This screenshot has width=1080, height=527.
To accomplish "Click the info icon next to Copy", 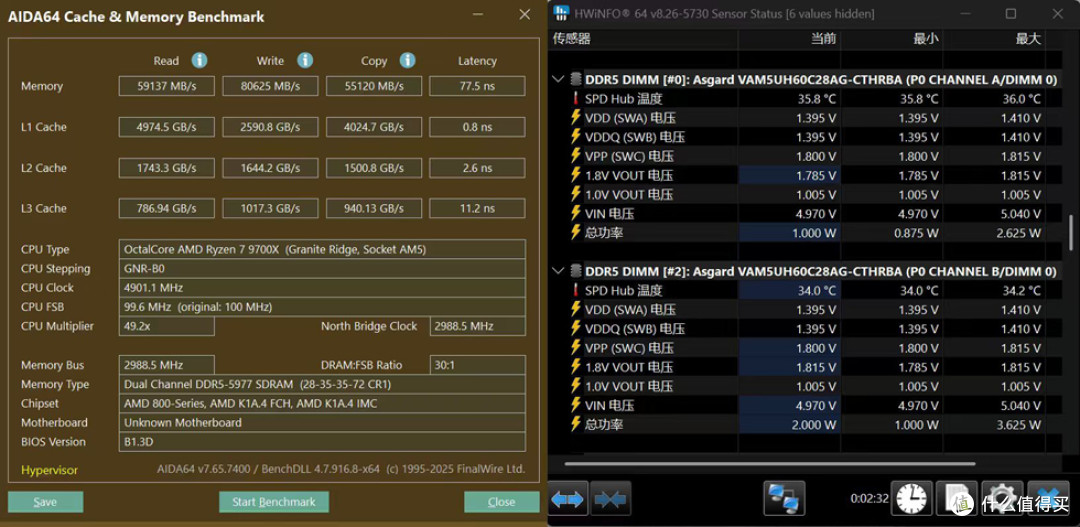I will [x=407, y=61].
